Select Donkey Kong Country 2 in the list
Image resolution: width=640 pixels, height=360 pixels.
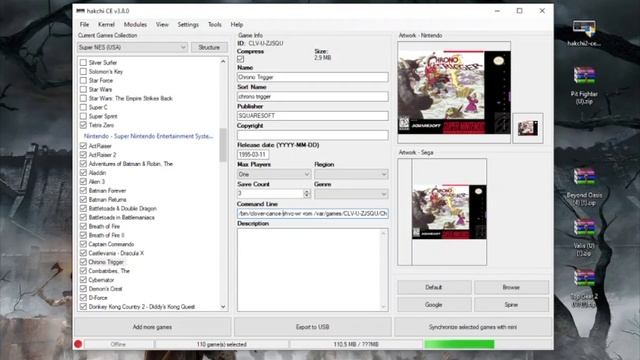pyautogui.click(x=142, y=307)
